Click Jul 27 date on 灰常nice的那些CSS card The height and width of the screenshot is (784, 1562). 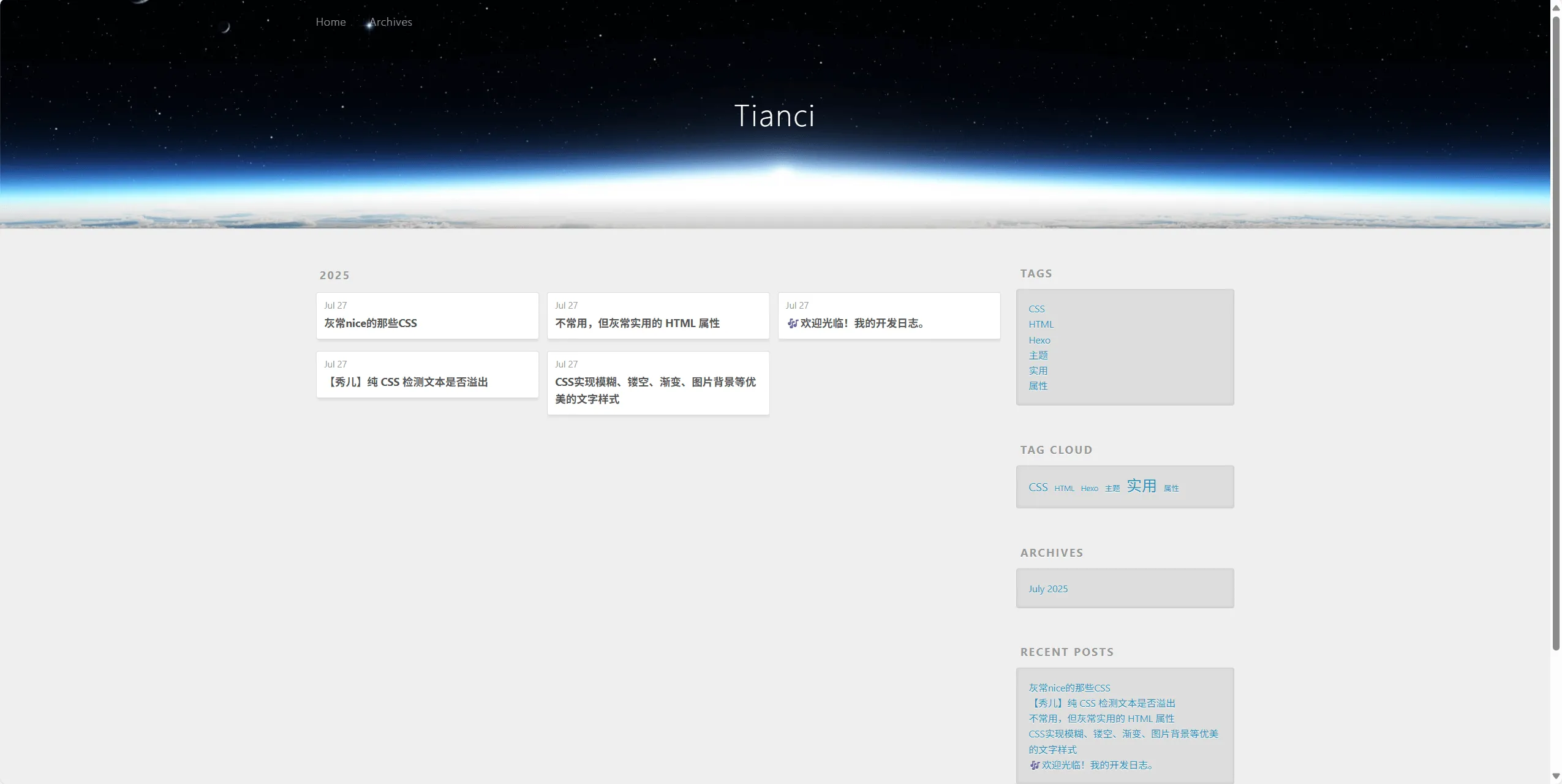[x=335, y=305]
